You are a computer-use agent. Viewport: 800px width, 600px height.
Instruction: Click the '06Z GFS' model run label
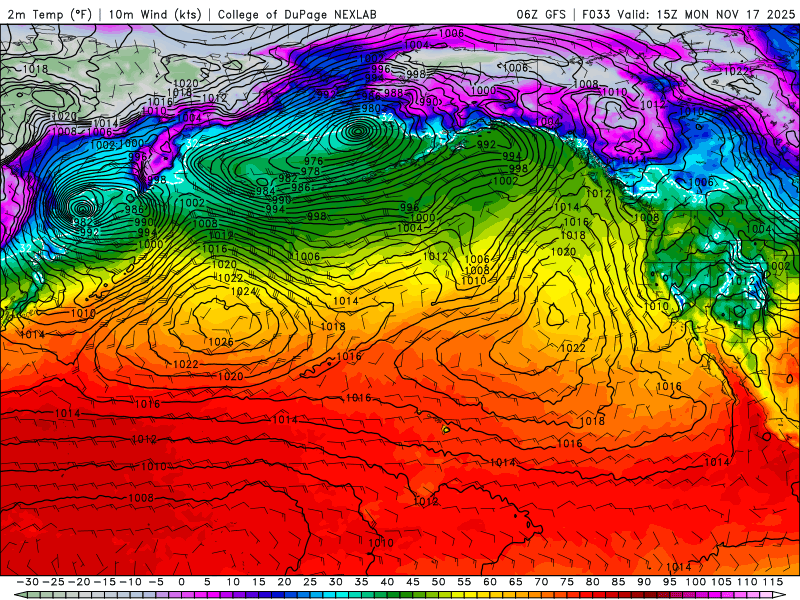(x=541, y=14)
